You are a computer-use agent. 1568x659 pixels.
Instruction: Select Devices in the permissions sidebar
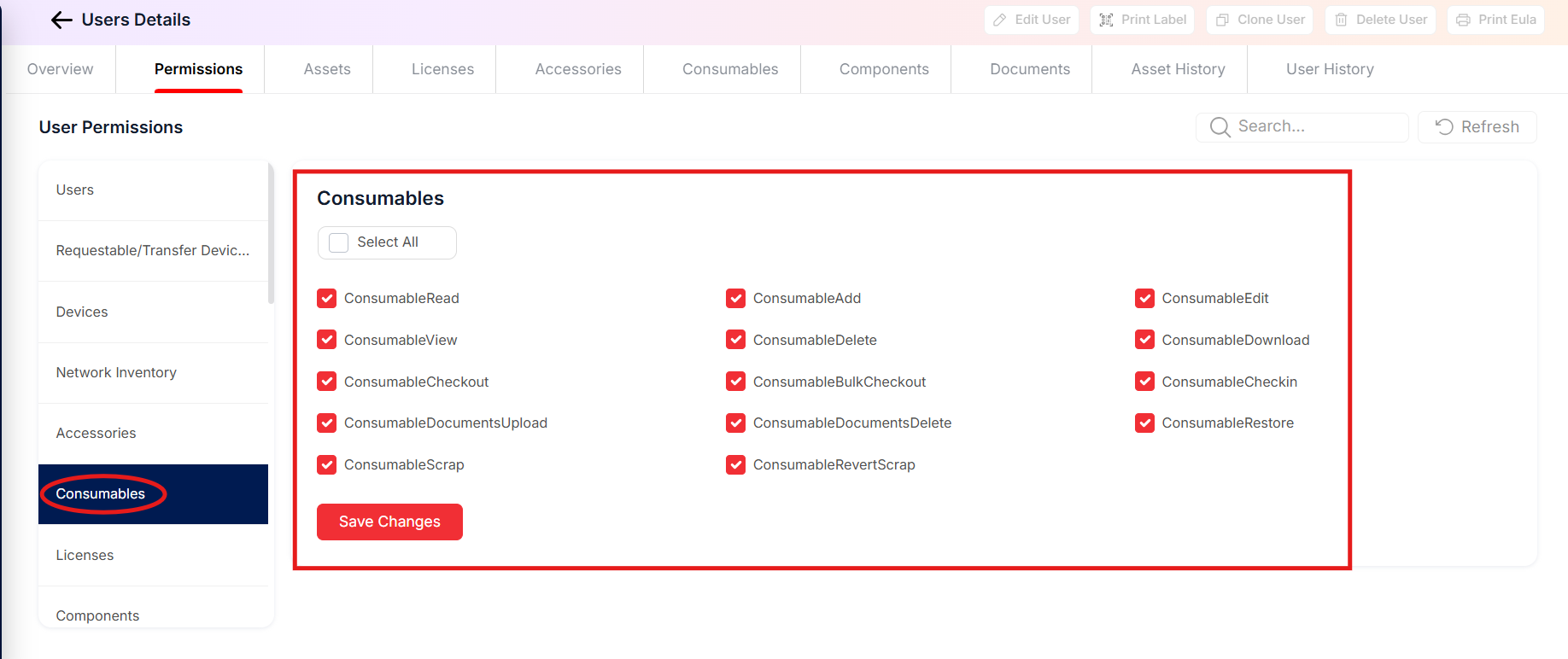click(x=153, y=312)
